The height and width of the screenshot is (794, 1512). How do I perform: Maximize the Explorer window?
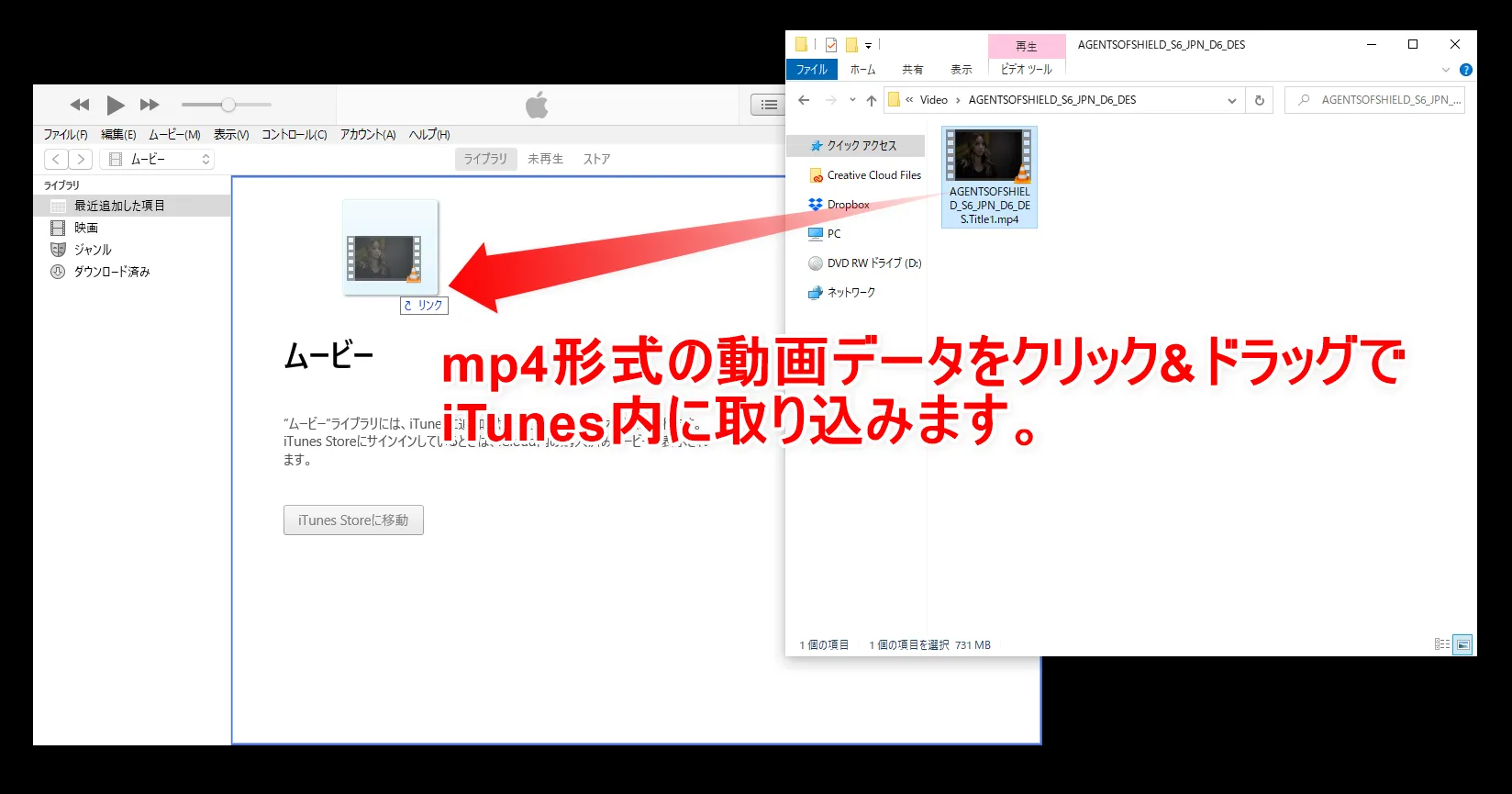point(1413,44)
